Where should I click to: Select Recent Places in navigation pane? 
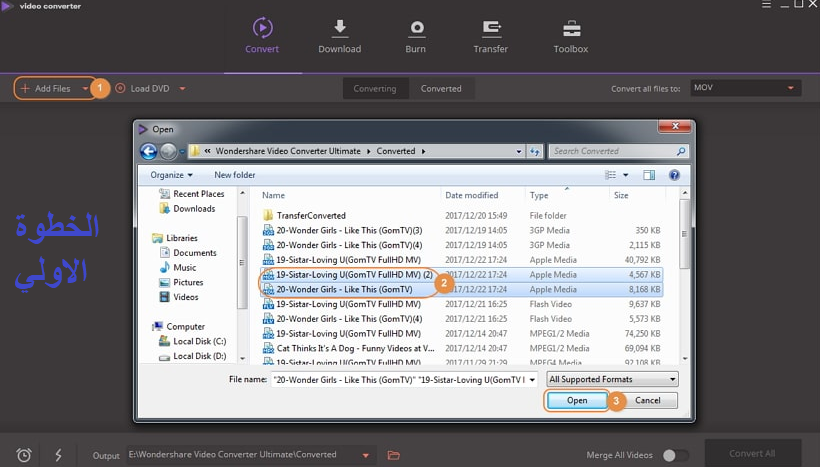(x=191, y=193)
